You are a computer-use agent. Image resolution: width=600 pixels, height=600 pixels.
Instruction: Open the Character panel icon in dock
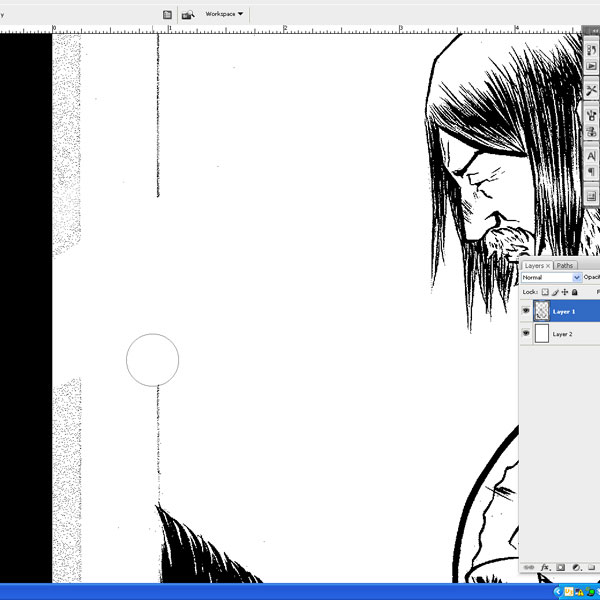(x=592, y=156)
